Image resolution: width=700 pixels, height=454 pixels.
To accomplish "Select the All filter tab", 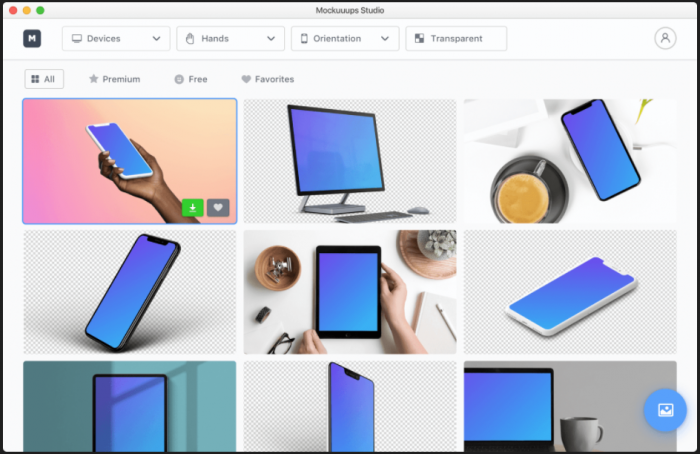I will pos(44,79).
